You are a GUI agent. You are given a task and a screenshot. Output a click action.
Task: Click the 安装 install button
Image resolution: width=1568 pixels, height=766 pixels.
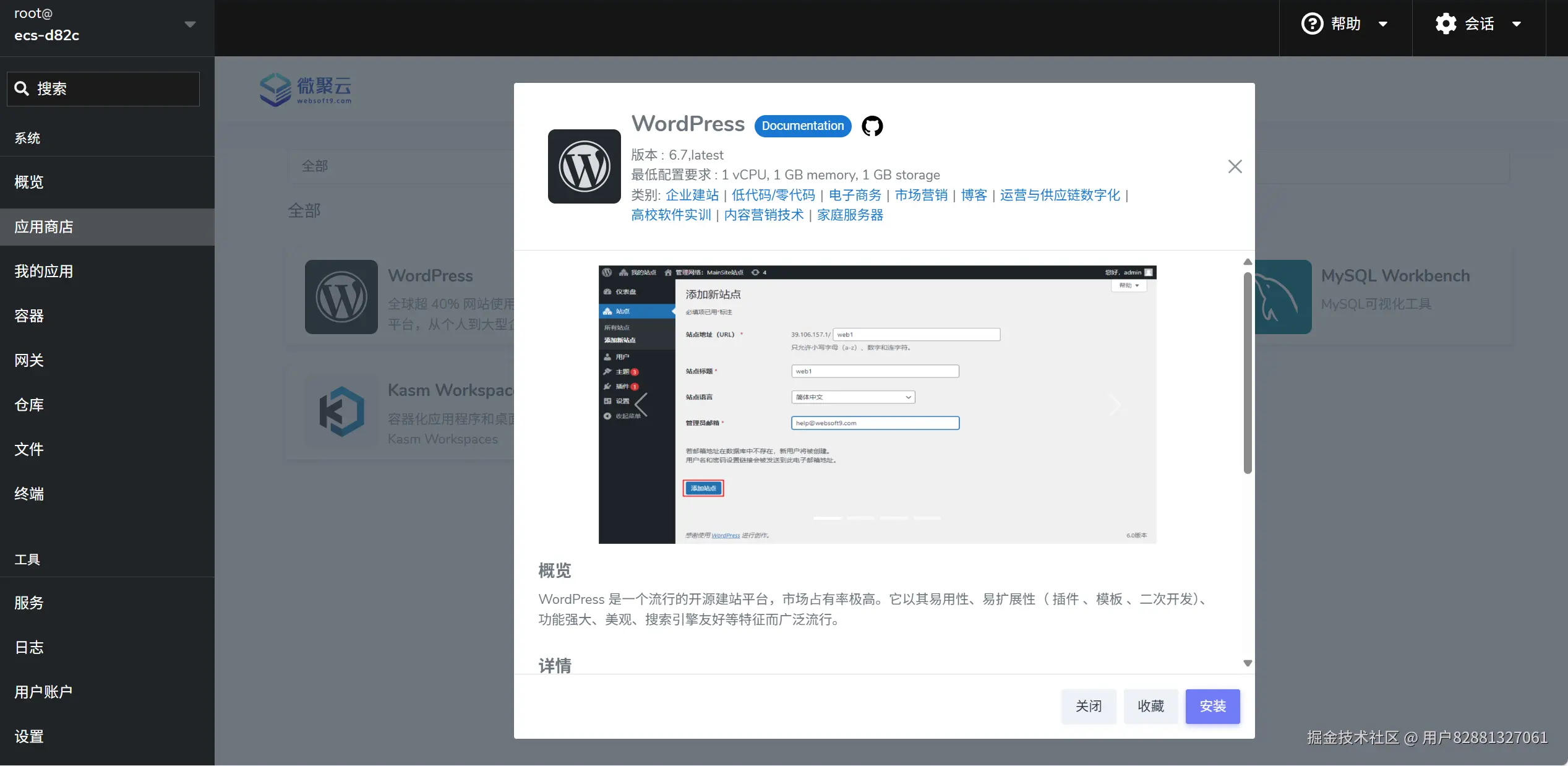pyautogui.click(x=1212, y=706)
